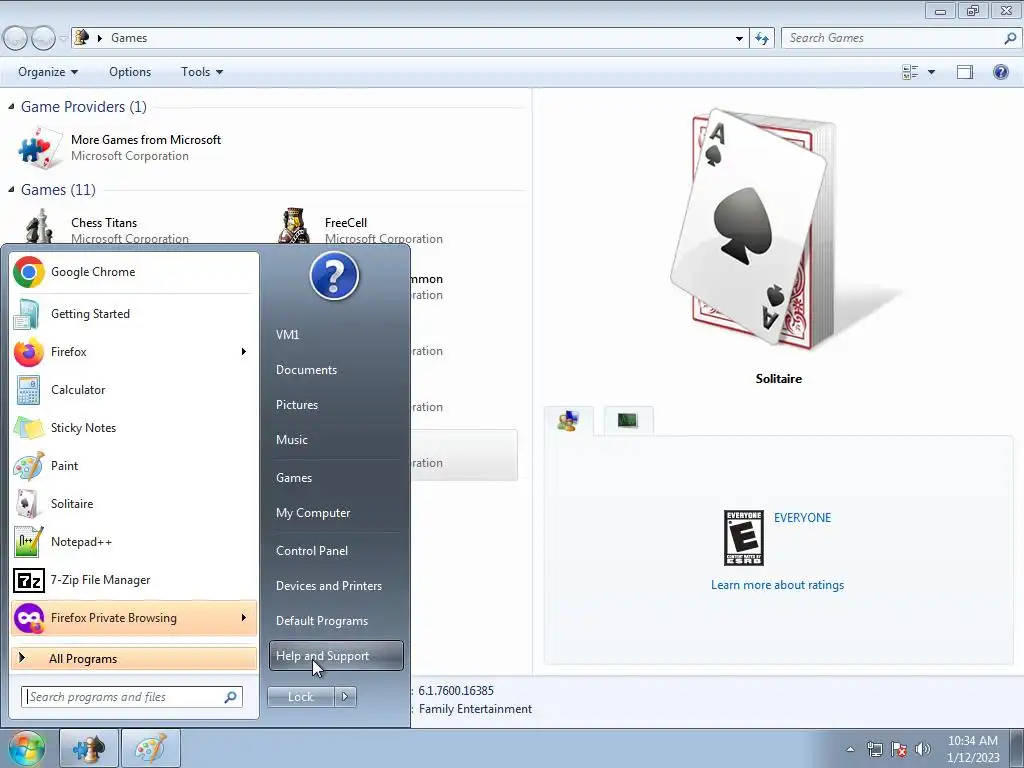
Task: Open the network tray icon
Action: coord(874,749)
